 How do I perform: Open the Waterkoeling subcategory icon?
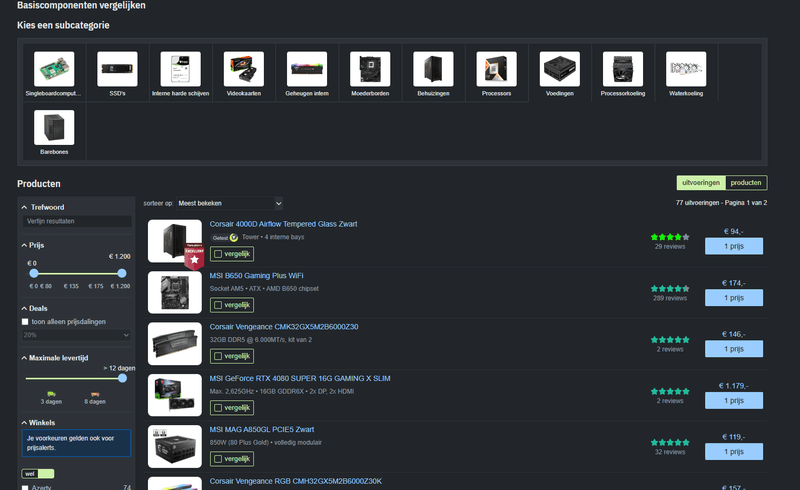686,69
